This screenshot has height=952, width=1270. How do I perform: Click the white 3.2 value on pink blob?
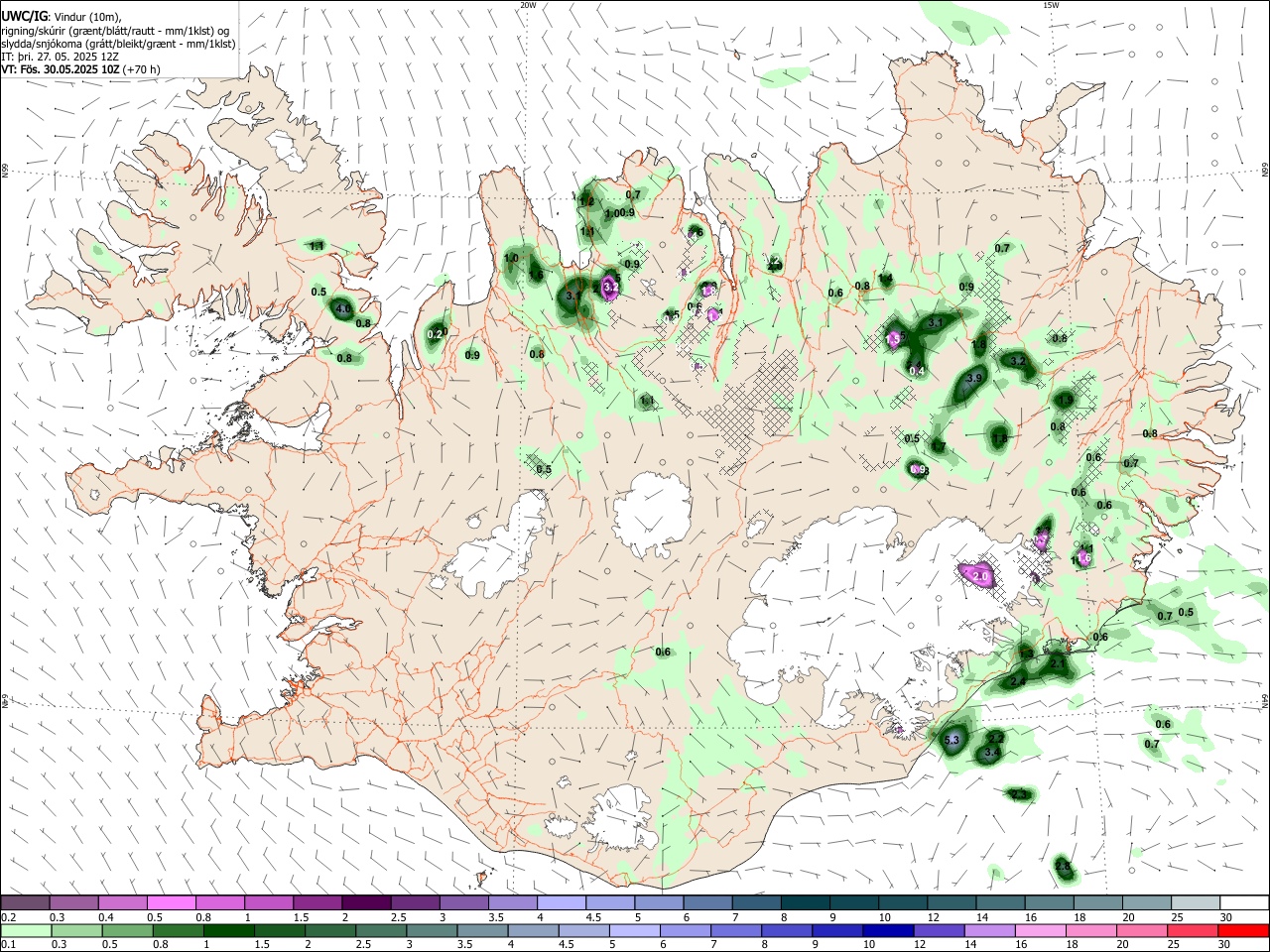pos(611,288)
